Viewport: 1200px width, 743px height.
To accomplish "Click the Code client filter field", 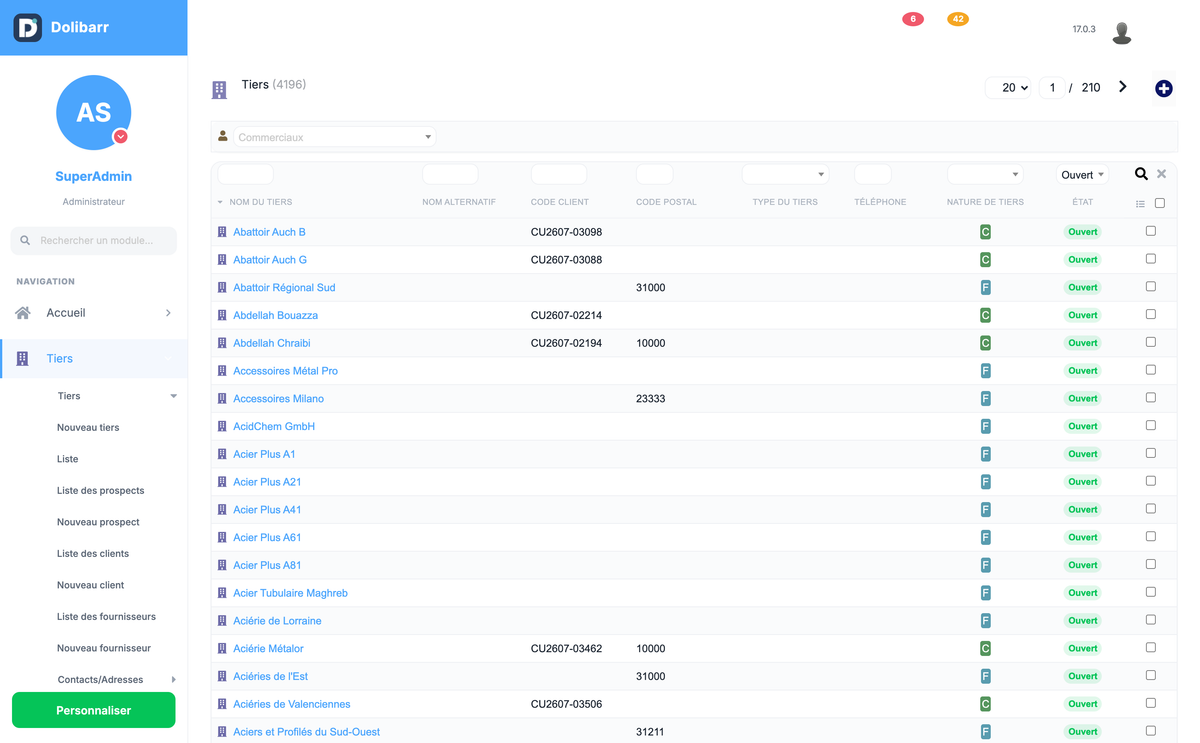I will tap(558, 174).
